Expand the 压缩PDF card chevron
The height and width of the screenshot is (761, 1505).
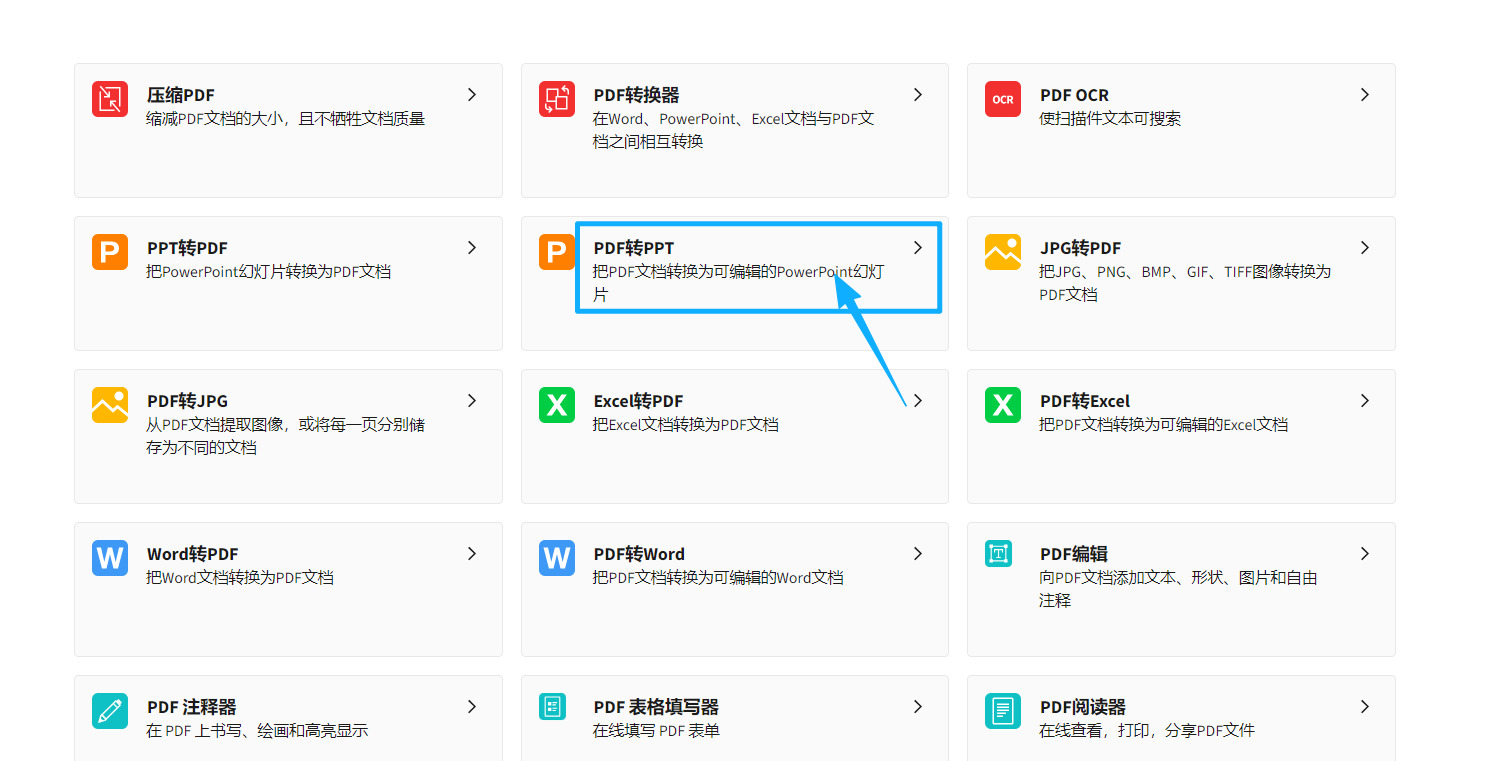471,94
